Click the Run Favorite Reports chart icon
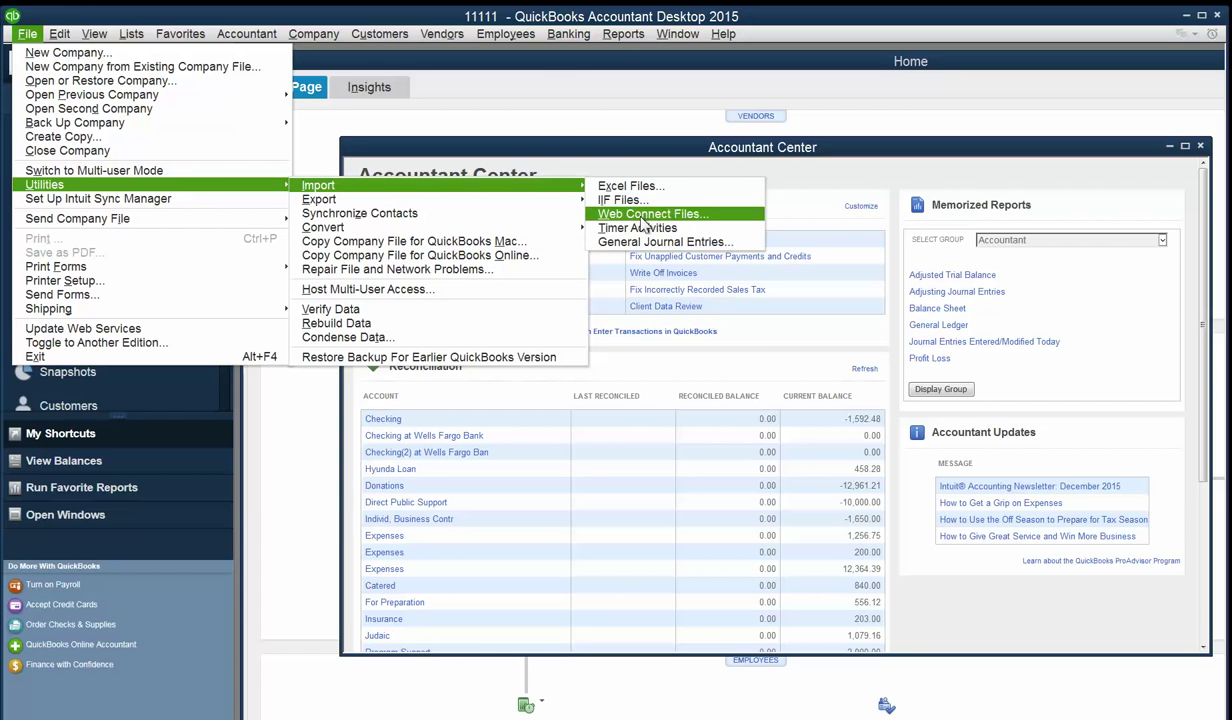Image resolution: width=1232 pixels, height=720 pixels. [15, 488]
